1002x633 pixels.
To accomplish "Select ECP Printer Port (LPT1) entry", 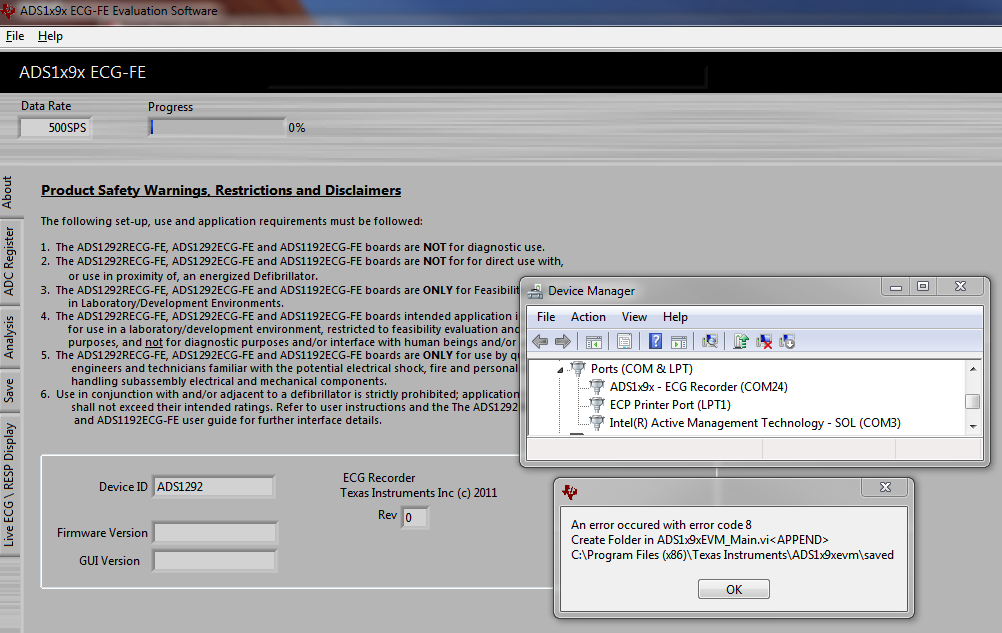I will click(x=670, y=404).
